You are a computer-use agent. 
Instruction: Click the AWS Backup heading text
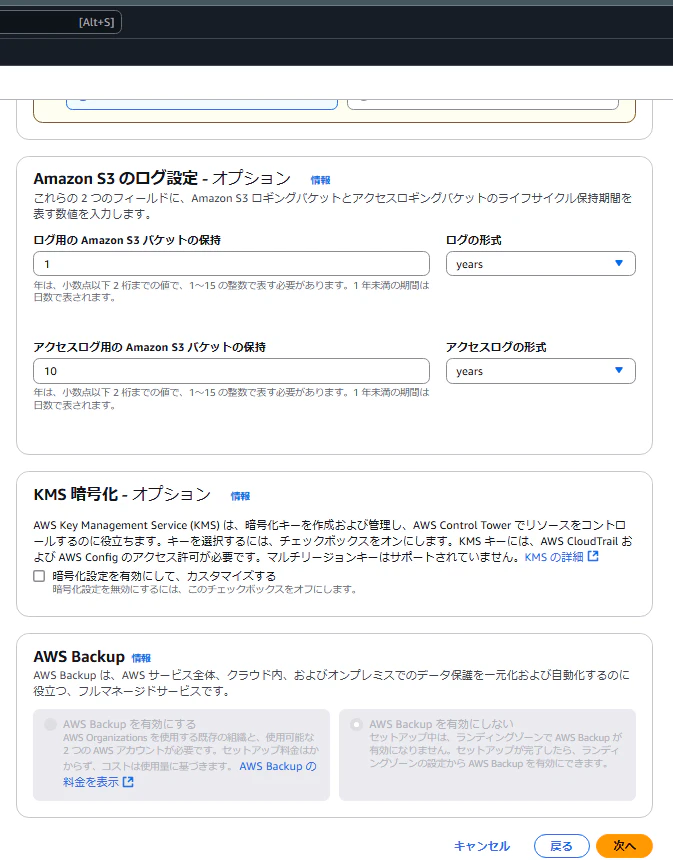79,657
